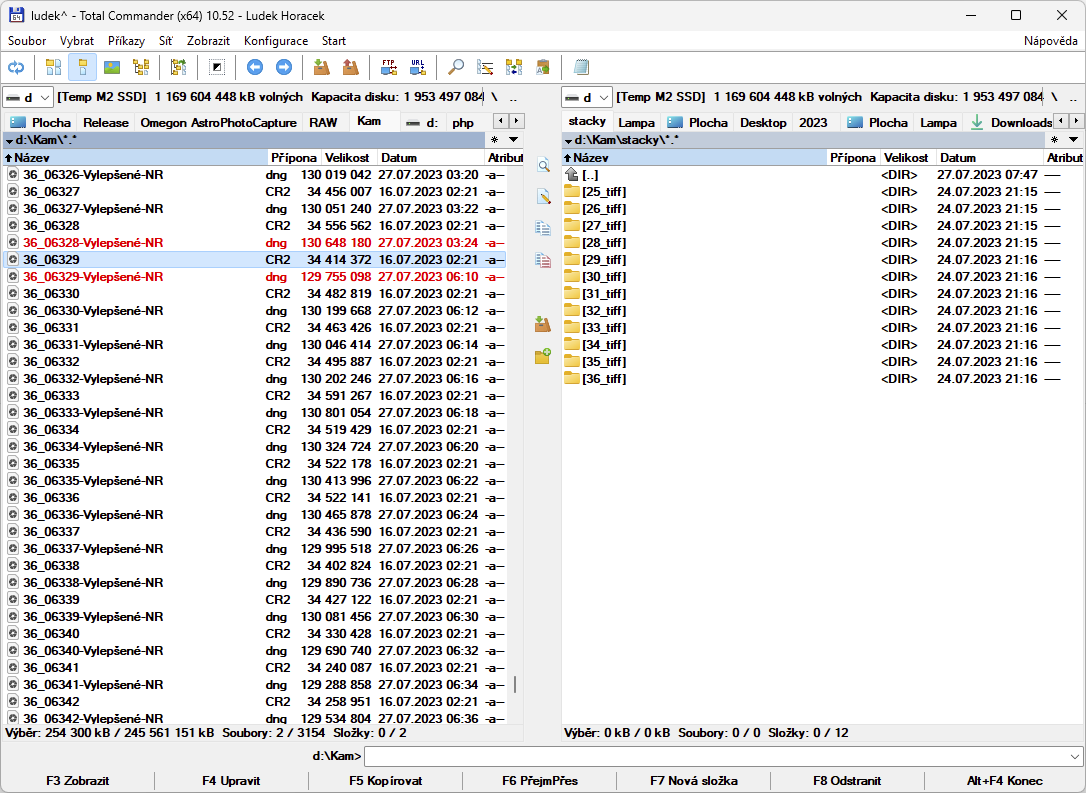Show the directory tree view icon

tap(141, 67)
